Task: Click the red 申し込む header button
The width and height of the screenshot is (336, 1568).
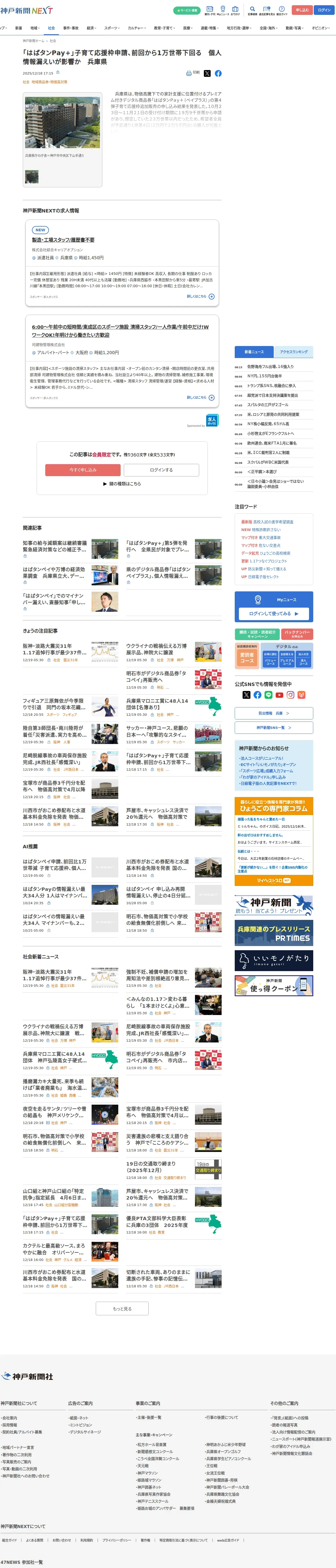Action: pos(303,10)
